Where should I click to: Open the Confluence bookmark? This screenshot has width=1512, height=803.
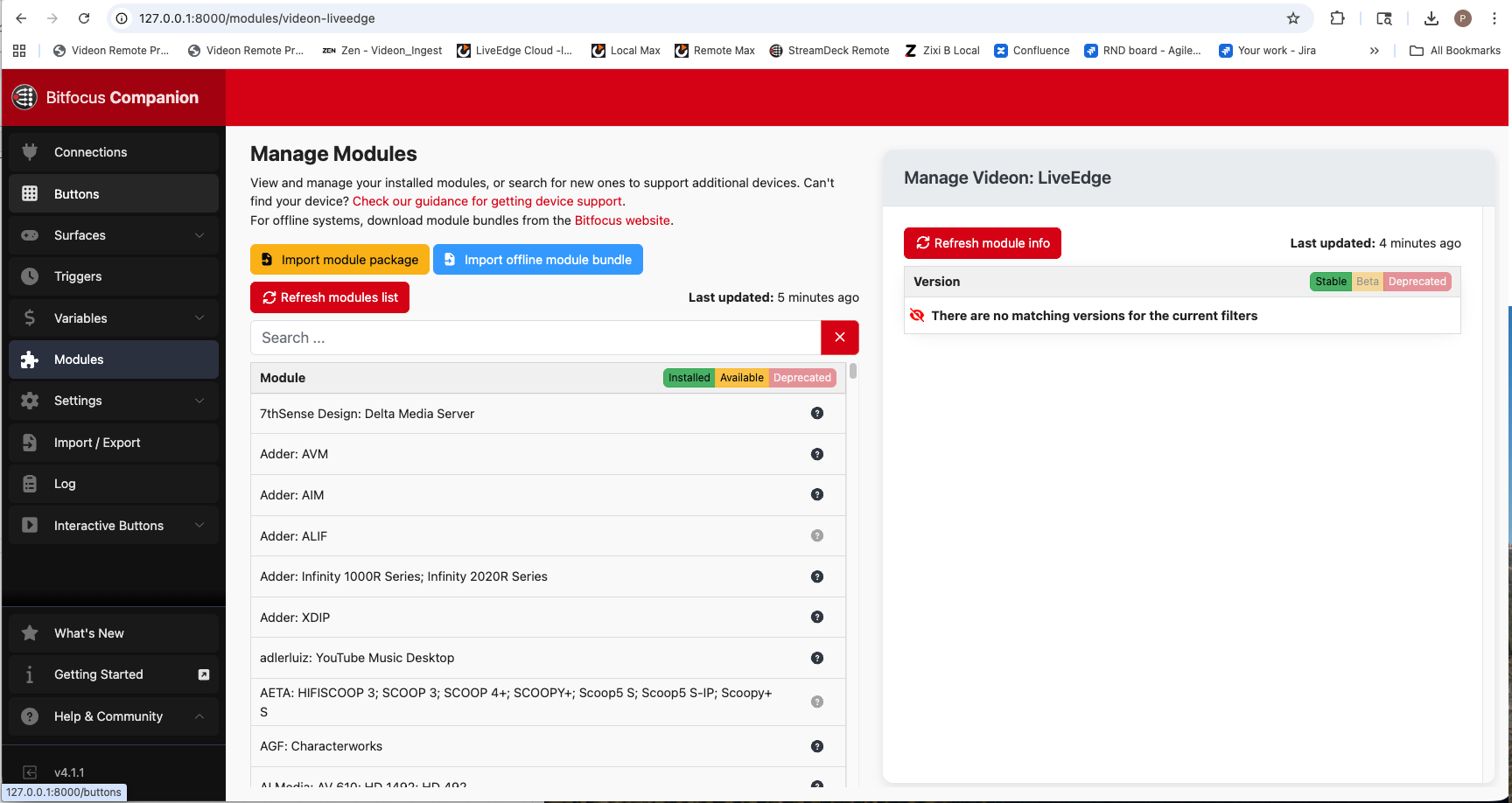(x=1032, y=51)
